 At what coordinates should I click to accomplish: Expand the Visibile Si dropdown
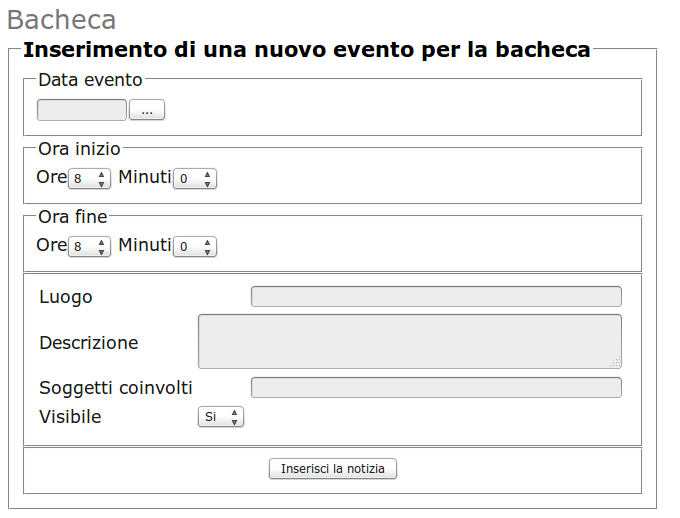click(220, 417)
